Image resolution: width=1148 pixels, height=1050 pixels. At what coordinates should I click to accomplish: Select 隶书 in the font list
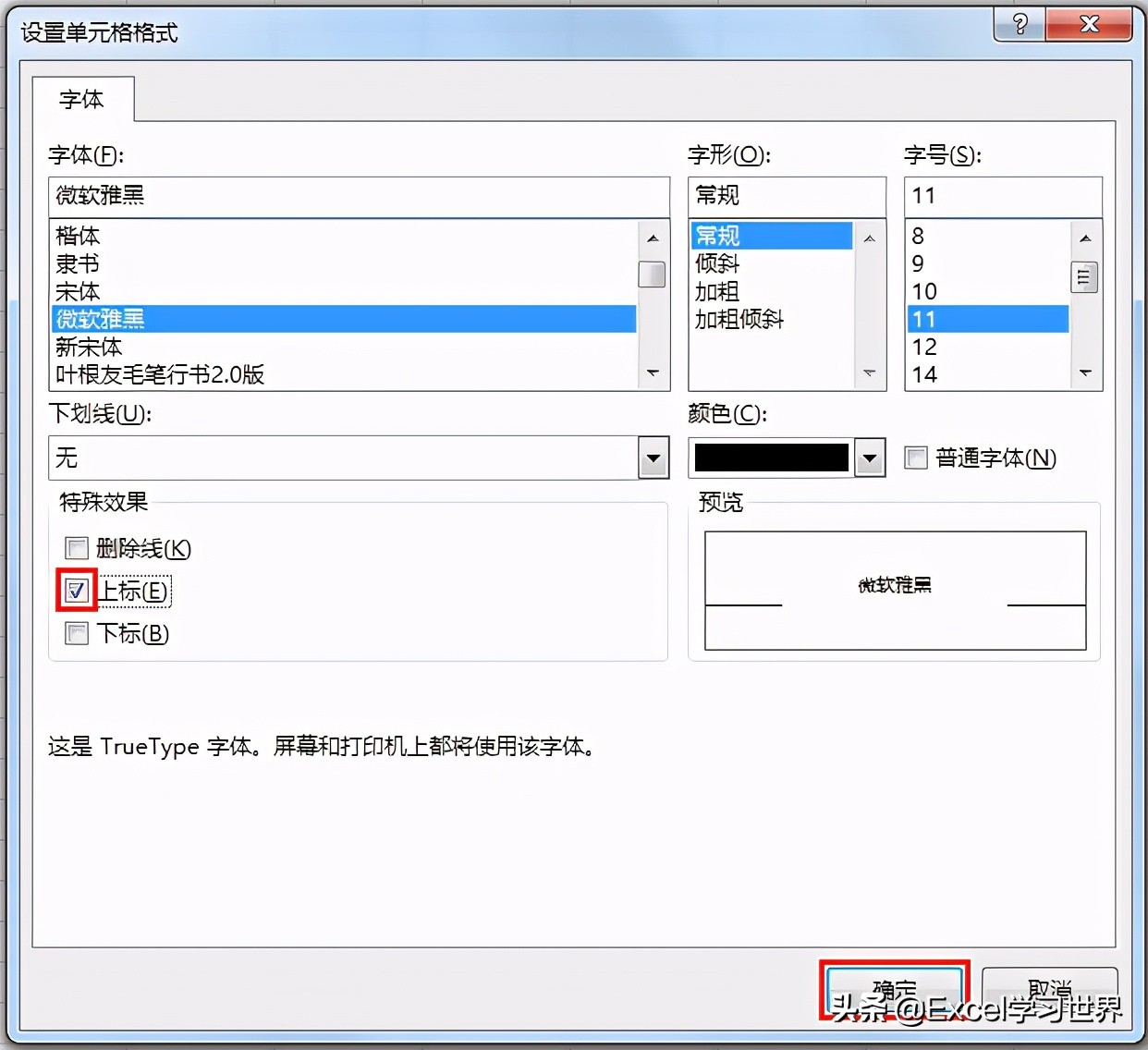[344, 263]
